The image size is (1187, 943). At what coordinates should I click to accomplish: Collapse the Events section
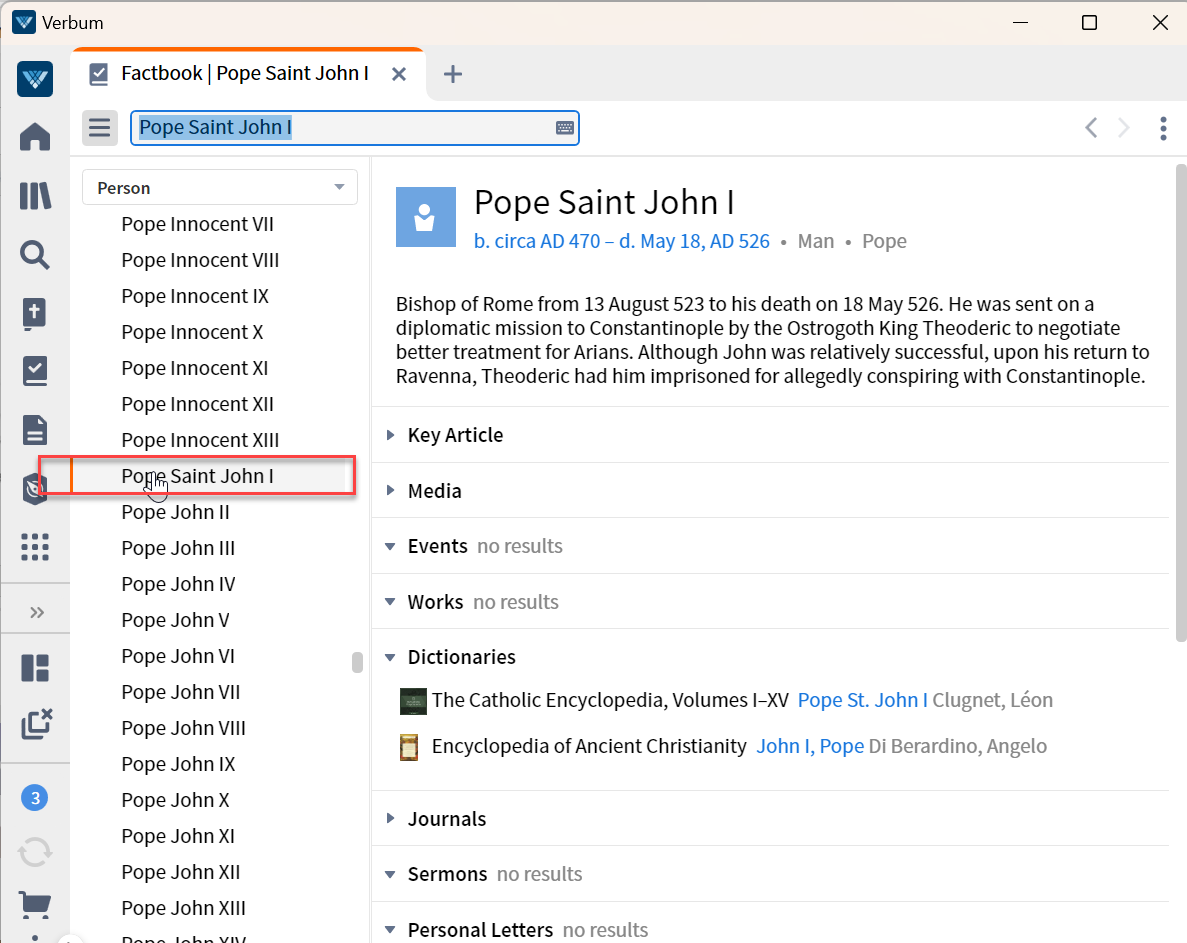coord(390,546)
